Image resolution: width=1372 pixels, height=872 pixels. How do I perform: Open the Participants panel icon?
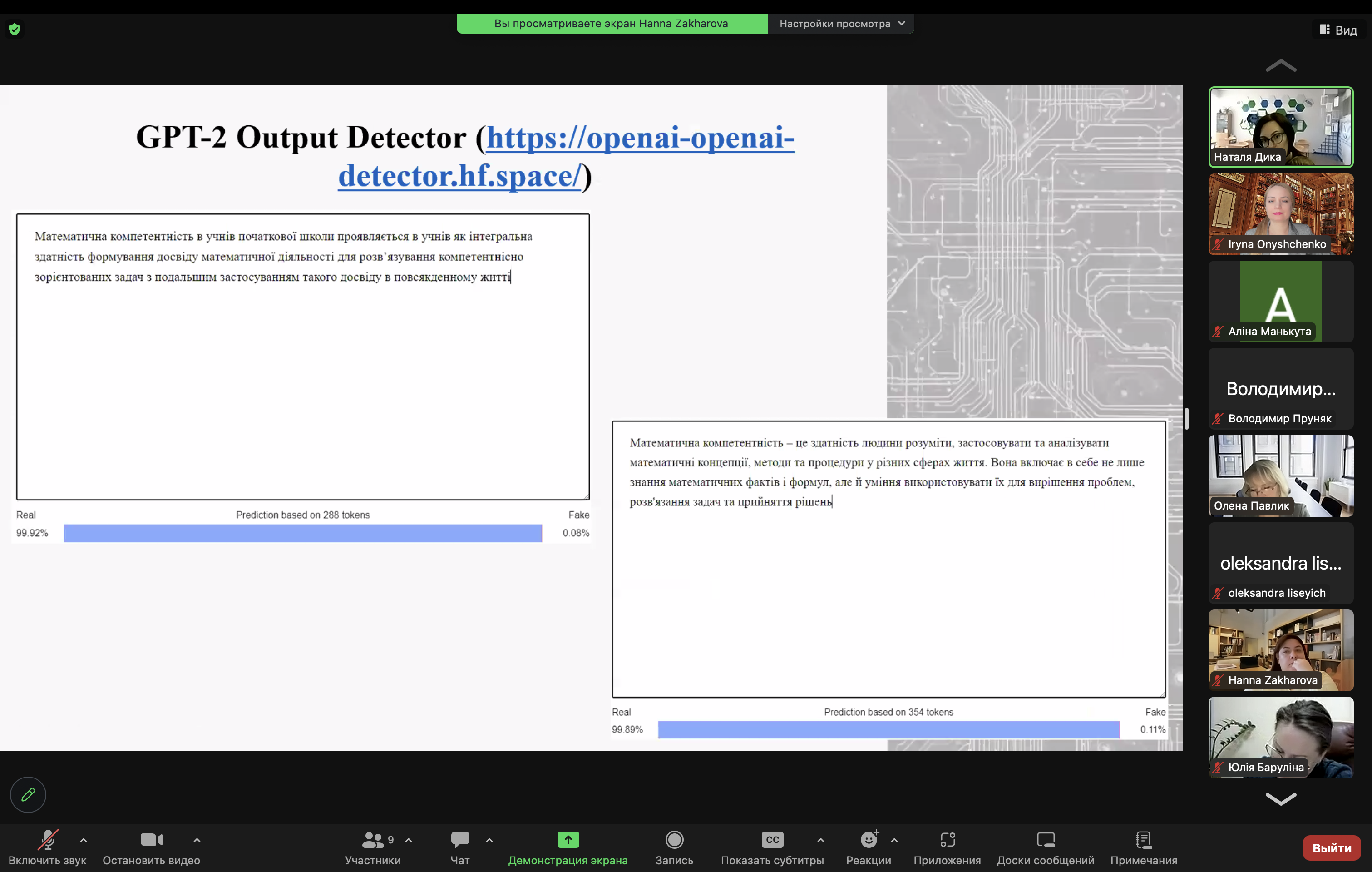[373, 840]
